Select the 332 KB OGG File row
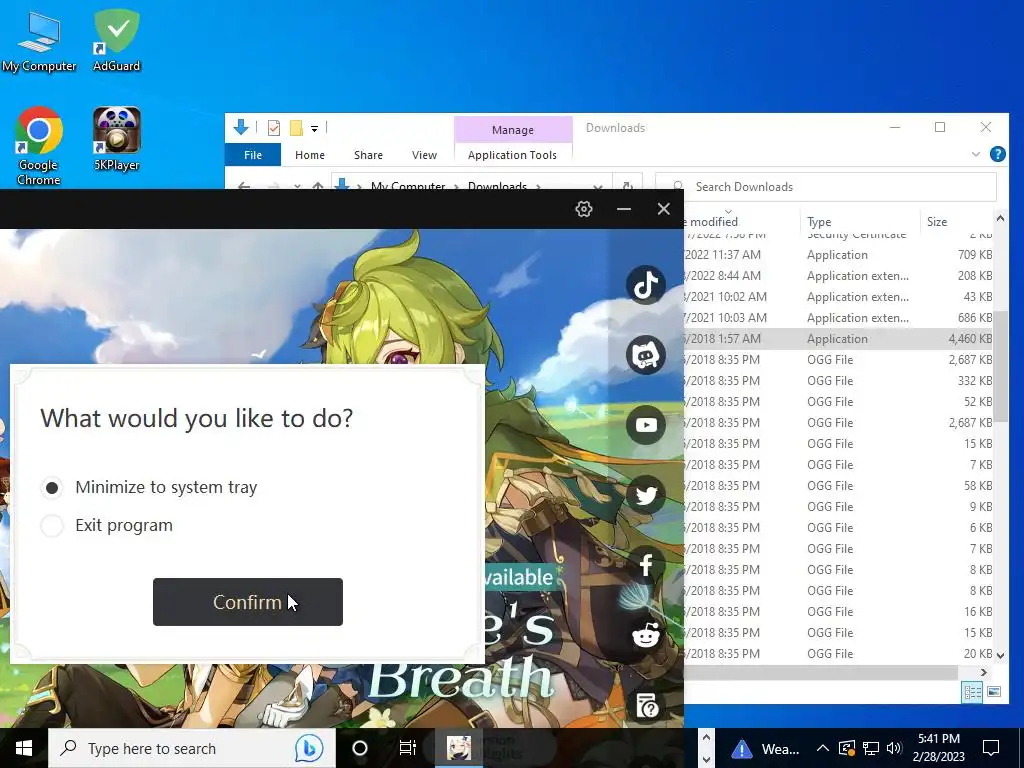 pyautogui.click(x=839, y=381)
